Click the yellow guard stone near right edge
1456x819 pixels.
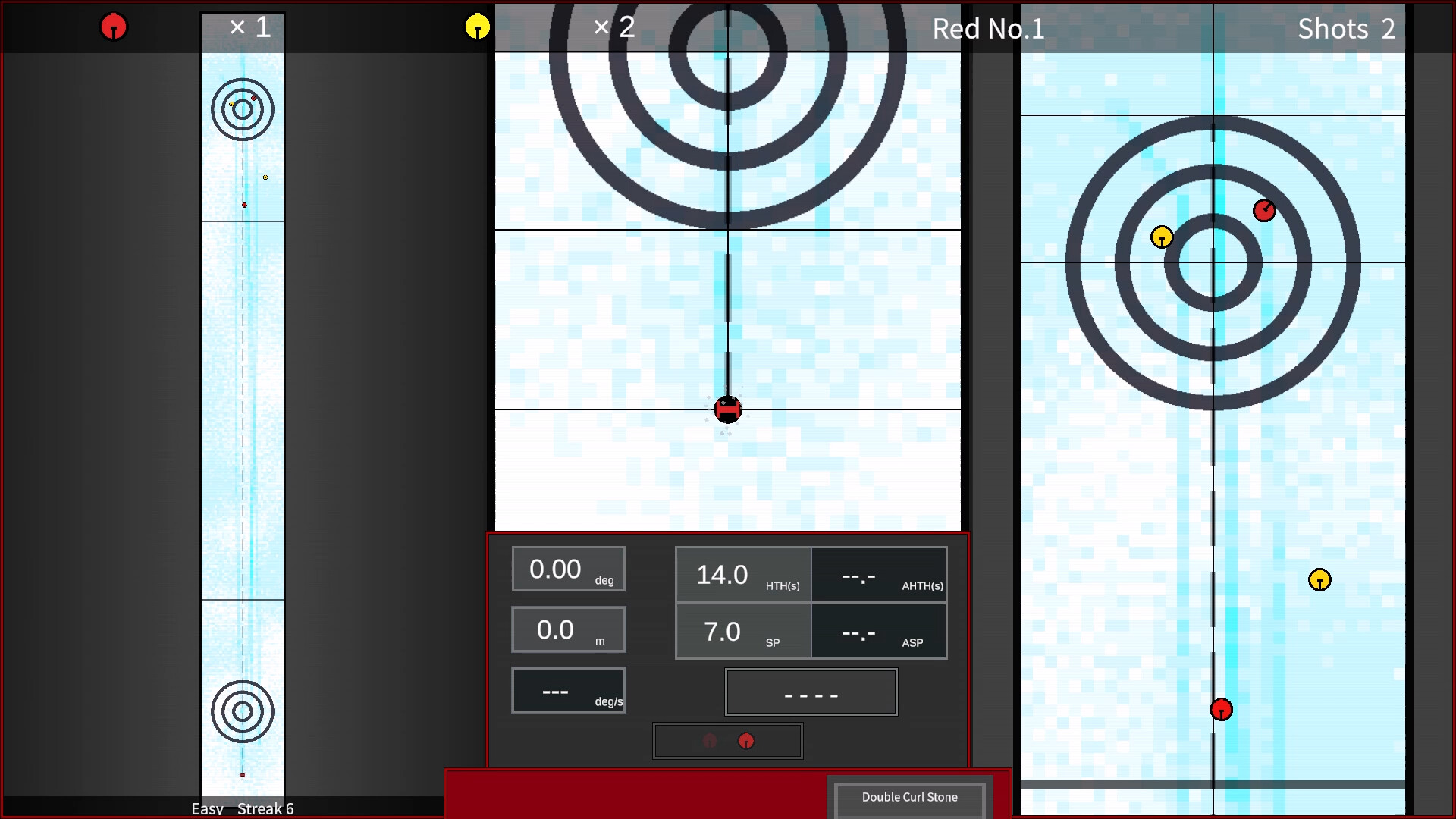(x=1319, y=580)
